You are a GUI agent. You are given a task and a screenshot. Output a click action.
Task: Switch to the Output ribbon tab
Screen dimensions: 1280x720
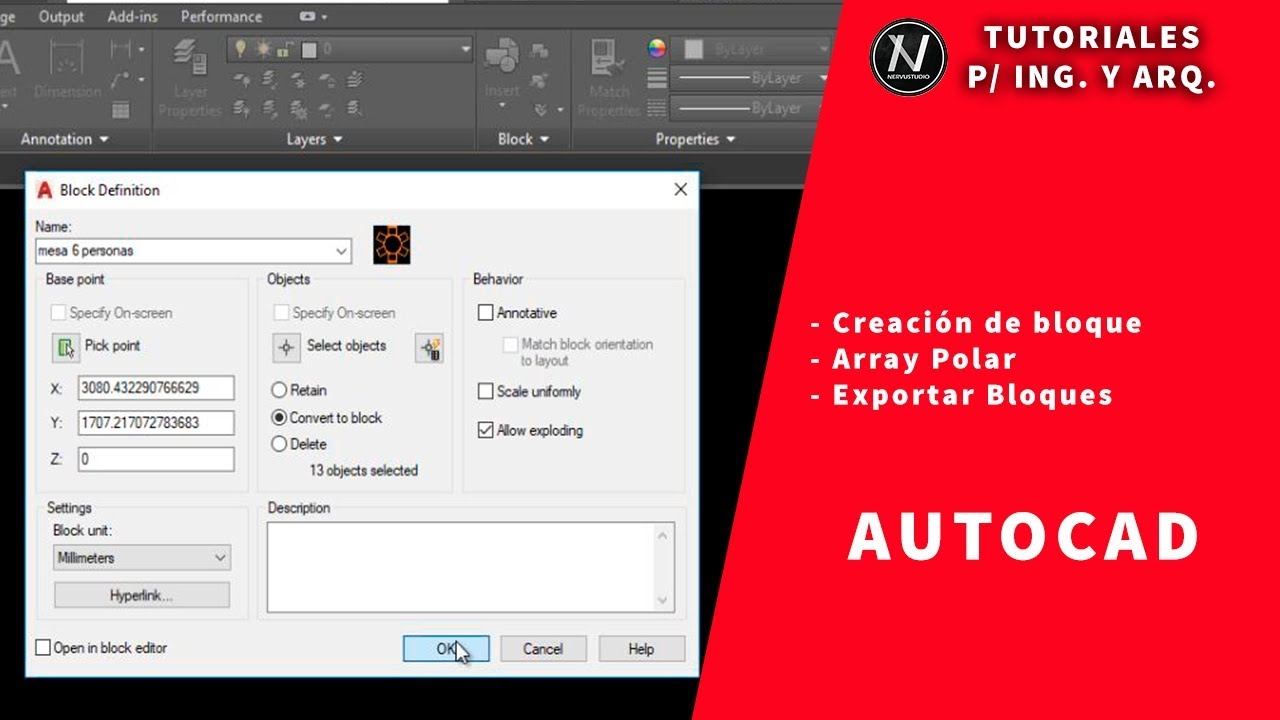coord(61,16)
